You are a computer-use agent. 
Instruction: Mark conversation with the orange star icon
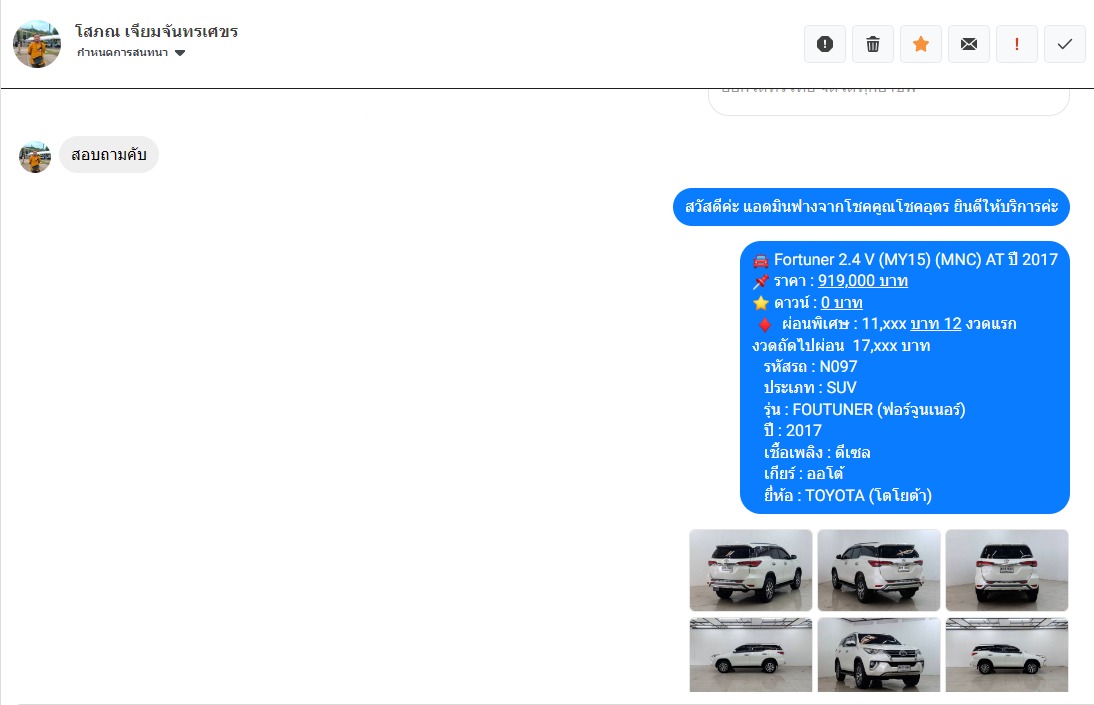[921, 44]
